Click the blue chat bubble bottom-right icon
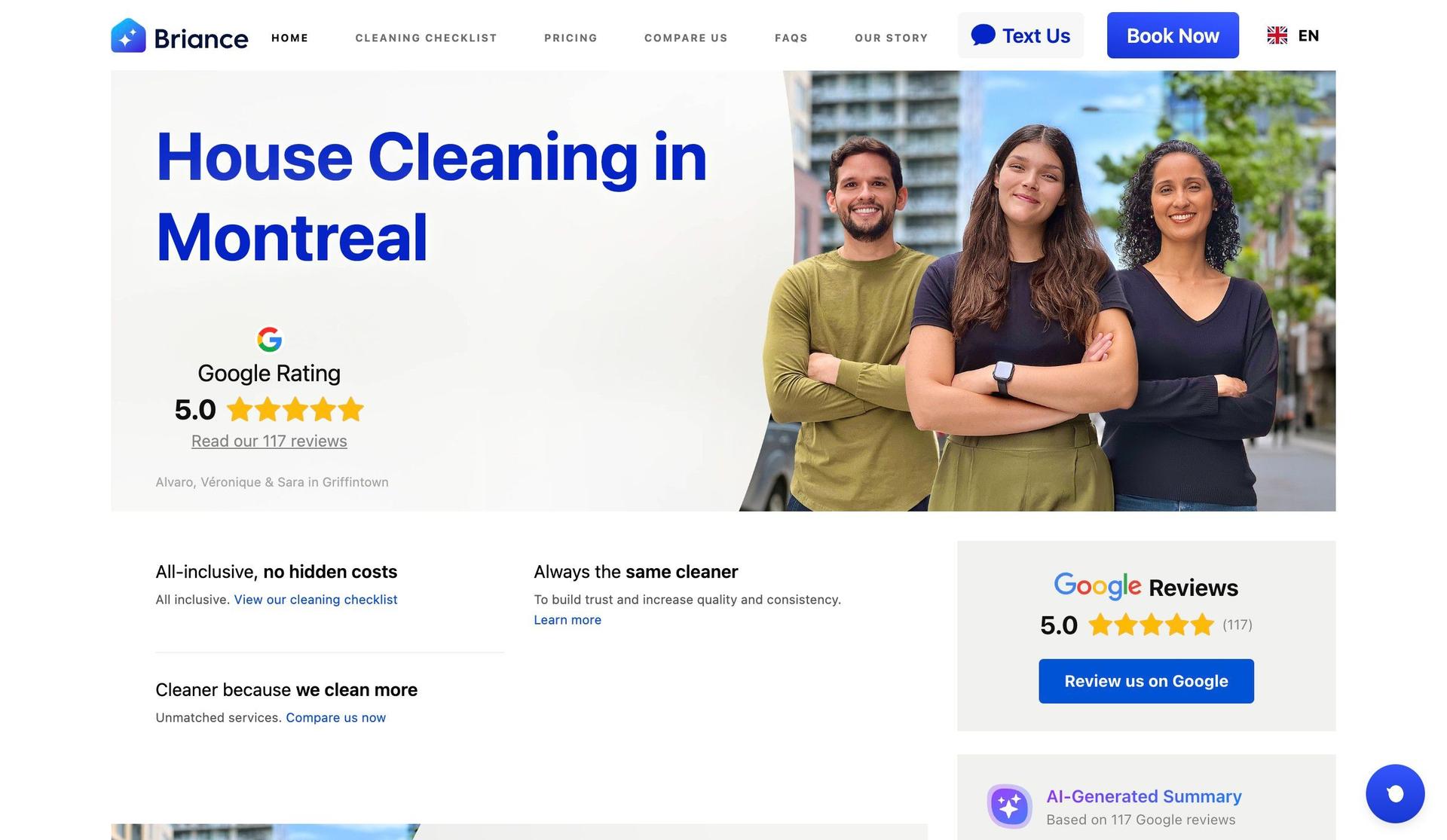This screenshot has height=840, width=1447. (x=1394, y=792)
